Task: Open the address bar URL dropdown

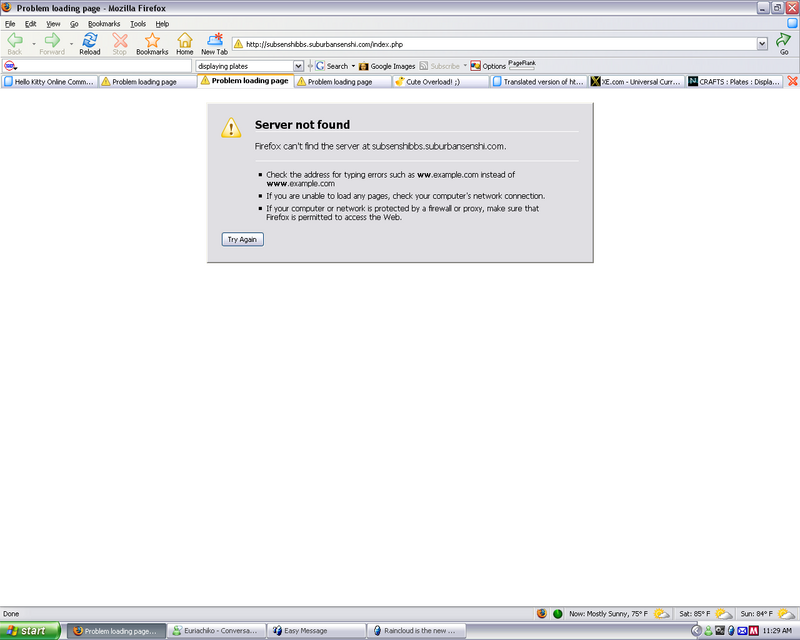Action: click(762, 44)
